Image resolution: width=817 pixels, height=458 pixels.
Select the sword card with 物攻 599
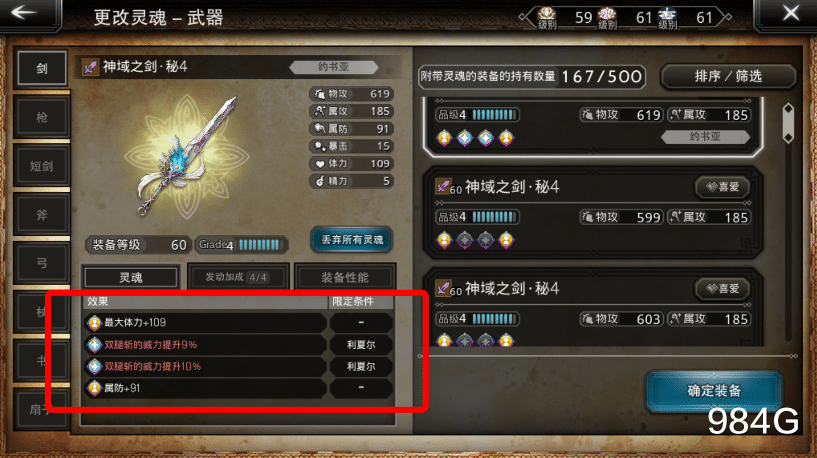tap(593, 213)
